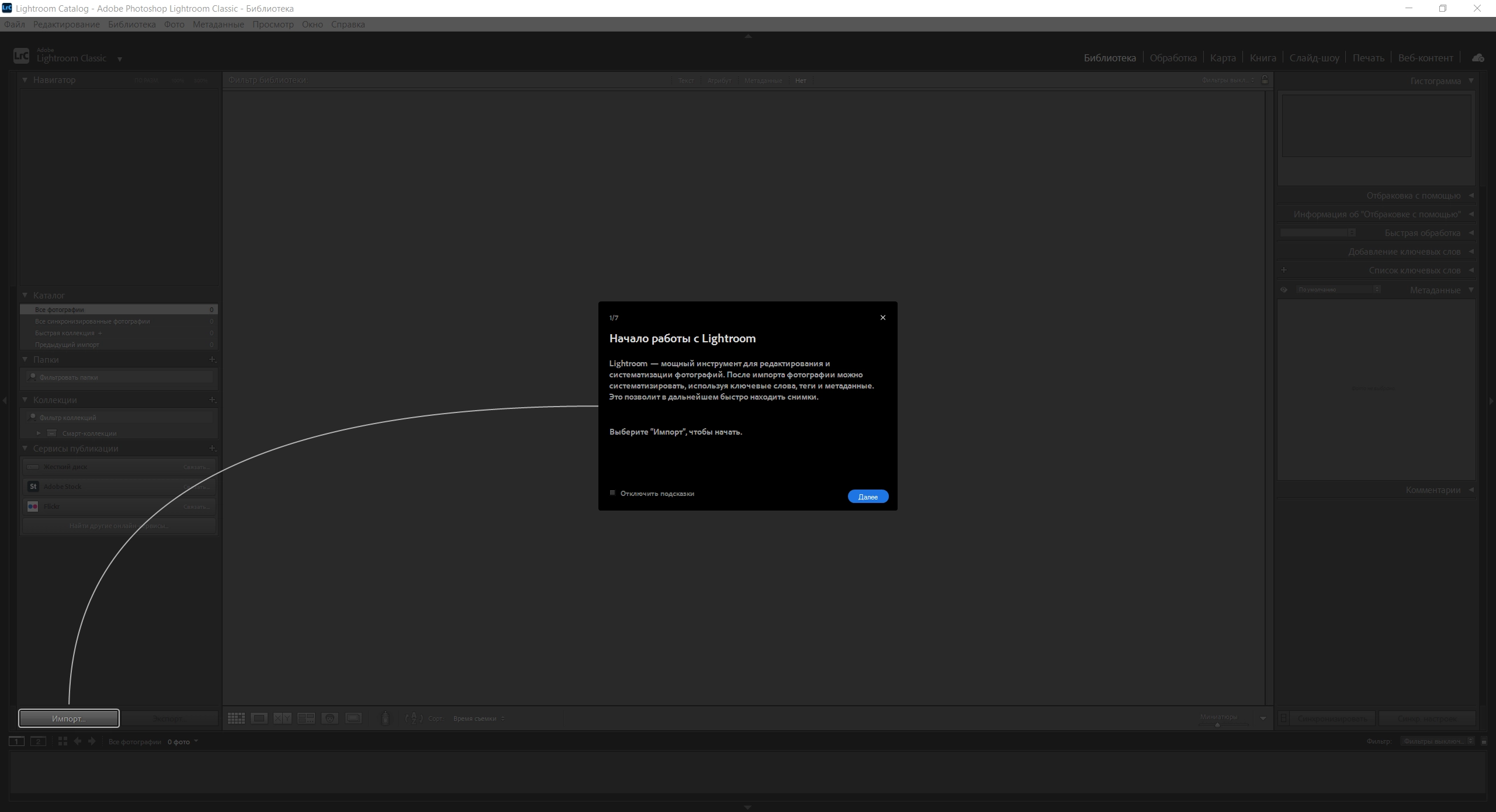Viewport: 1496px width, 812px height.
Task: Click the library filter lock icon
Action: click(1265, 79)
